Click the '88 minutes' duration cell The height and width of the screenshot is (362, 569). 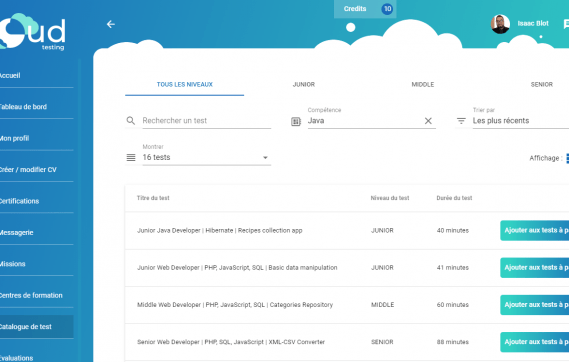[x=453, y=342]
